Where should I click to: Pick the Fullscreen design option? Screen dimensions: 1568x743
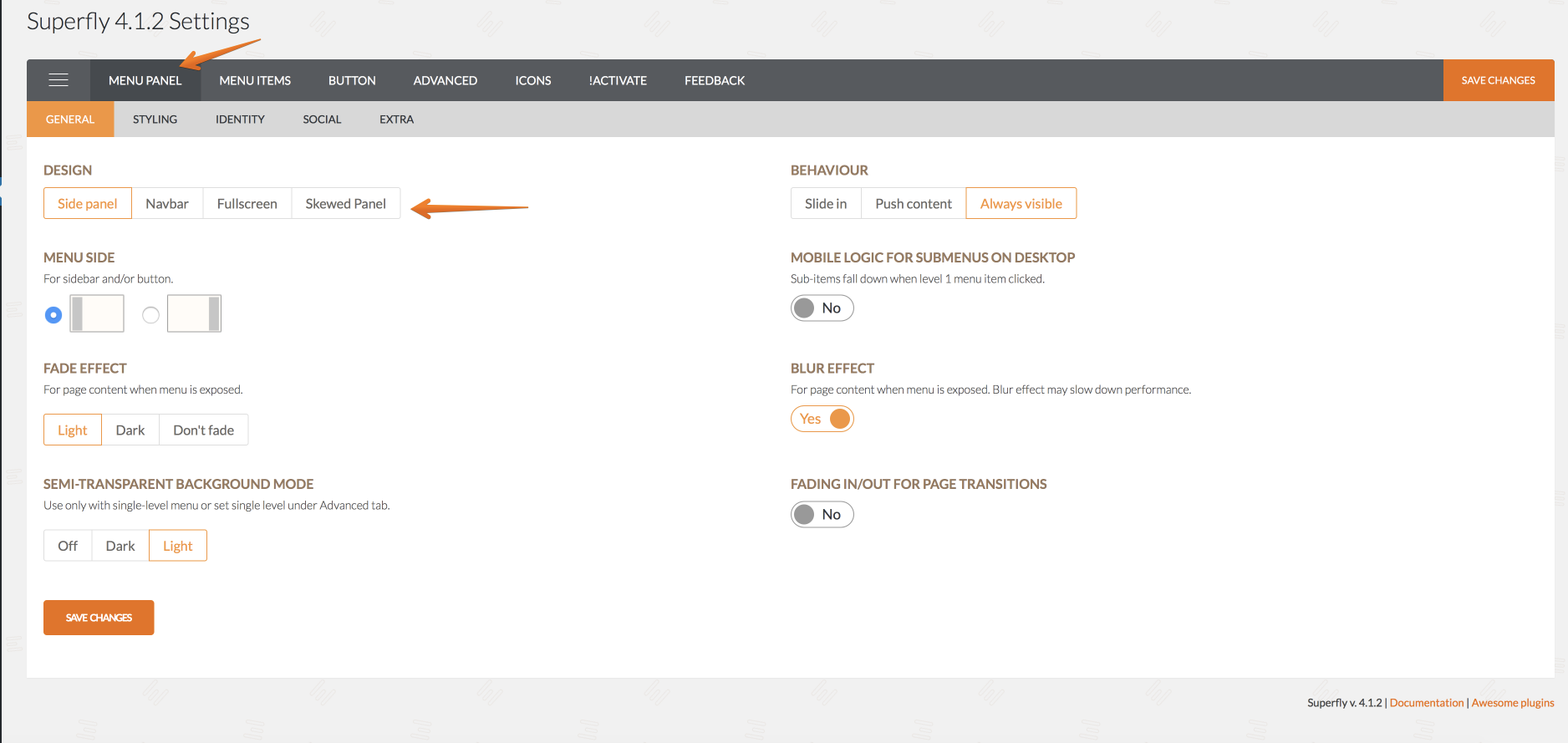coord(247,203)
